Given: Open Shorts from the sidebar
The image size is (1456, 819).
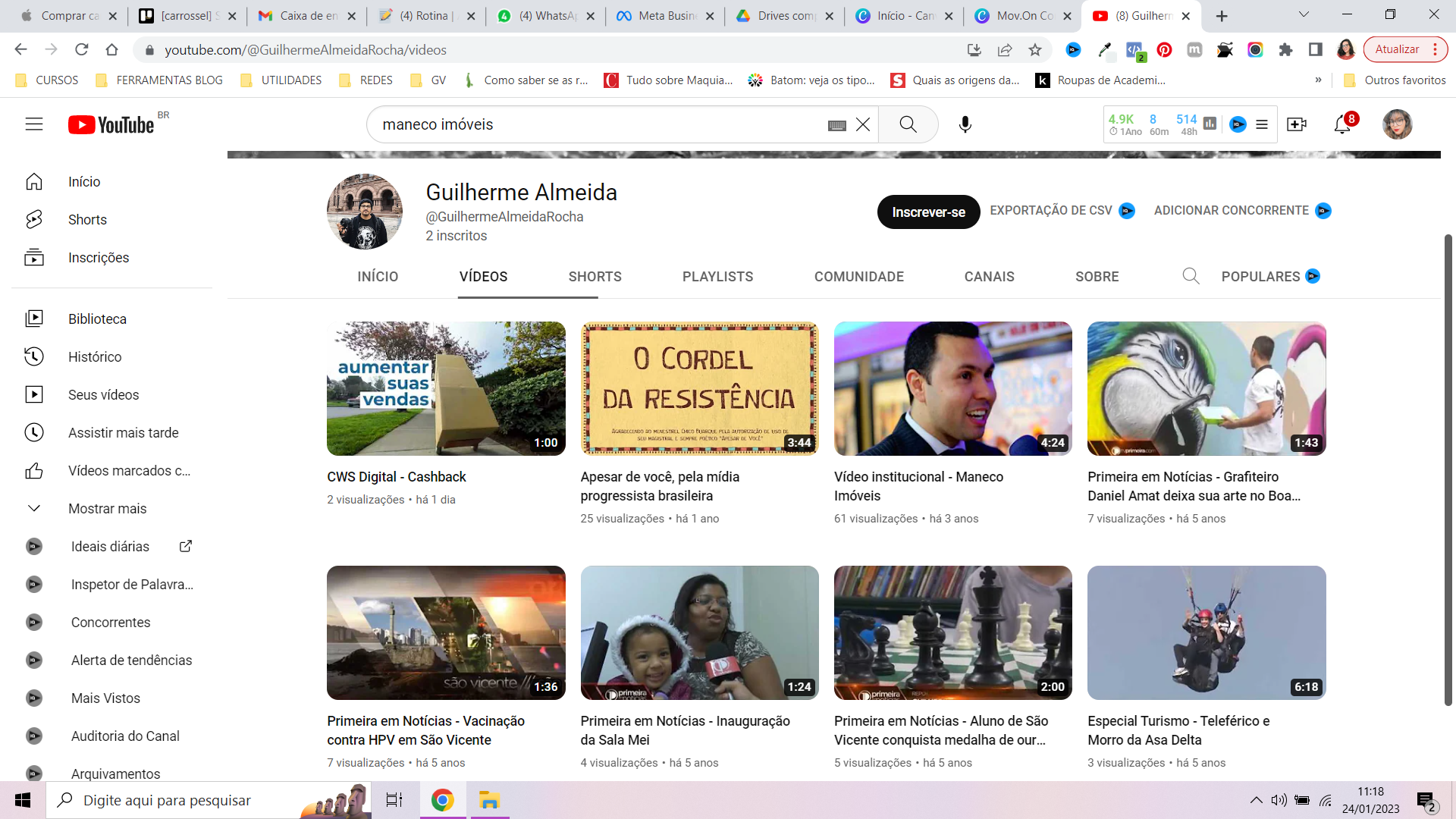Looking at the screenshot, I should pos(87,220).
